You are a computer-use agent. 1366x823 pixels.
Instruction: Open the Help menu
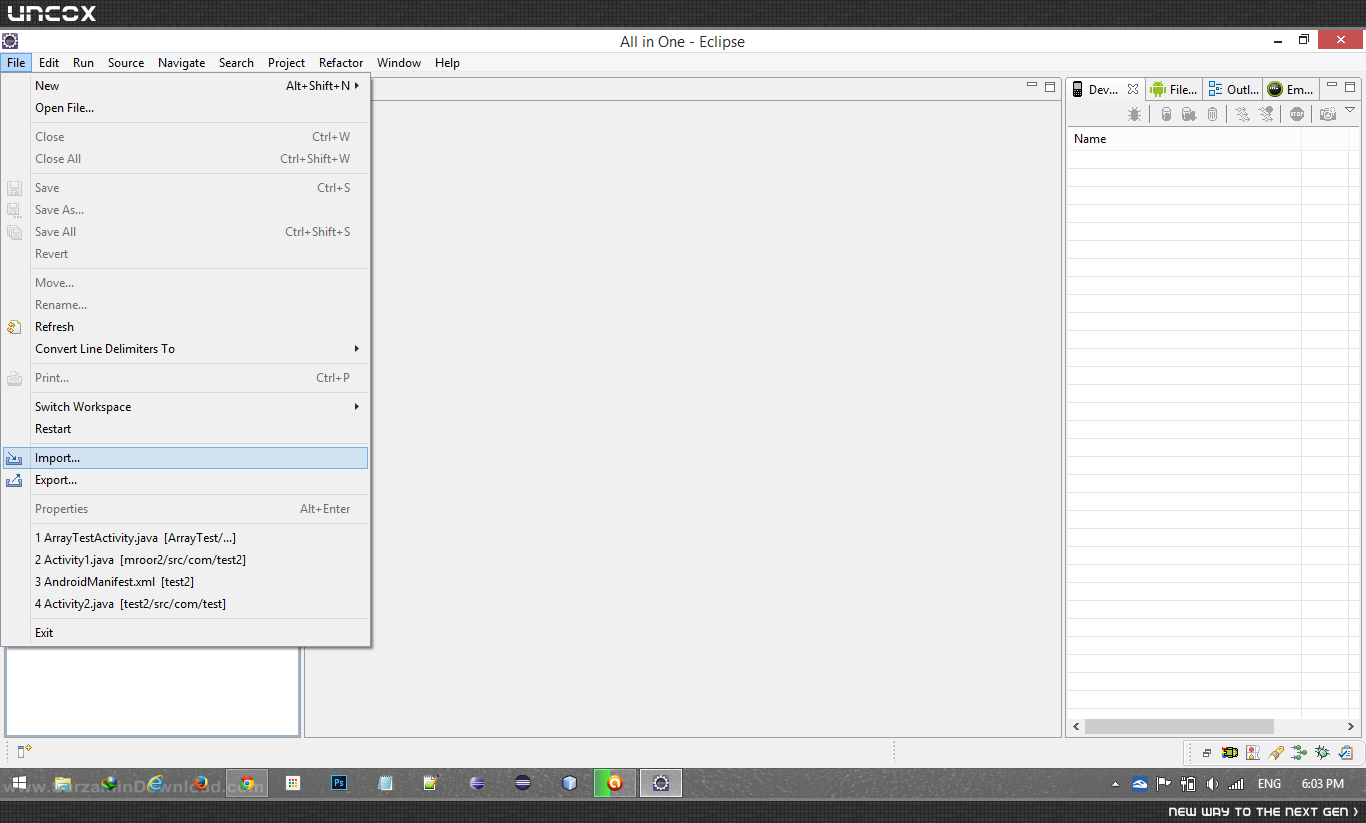point(447,63)
